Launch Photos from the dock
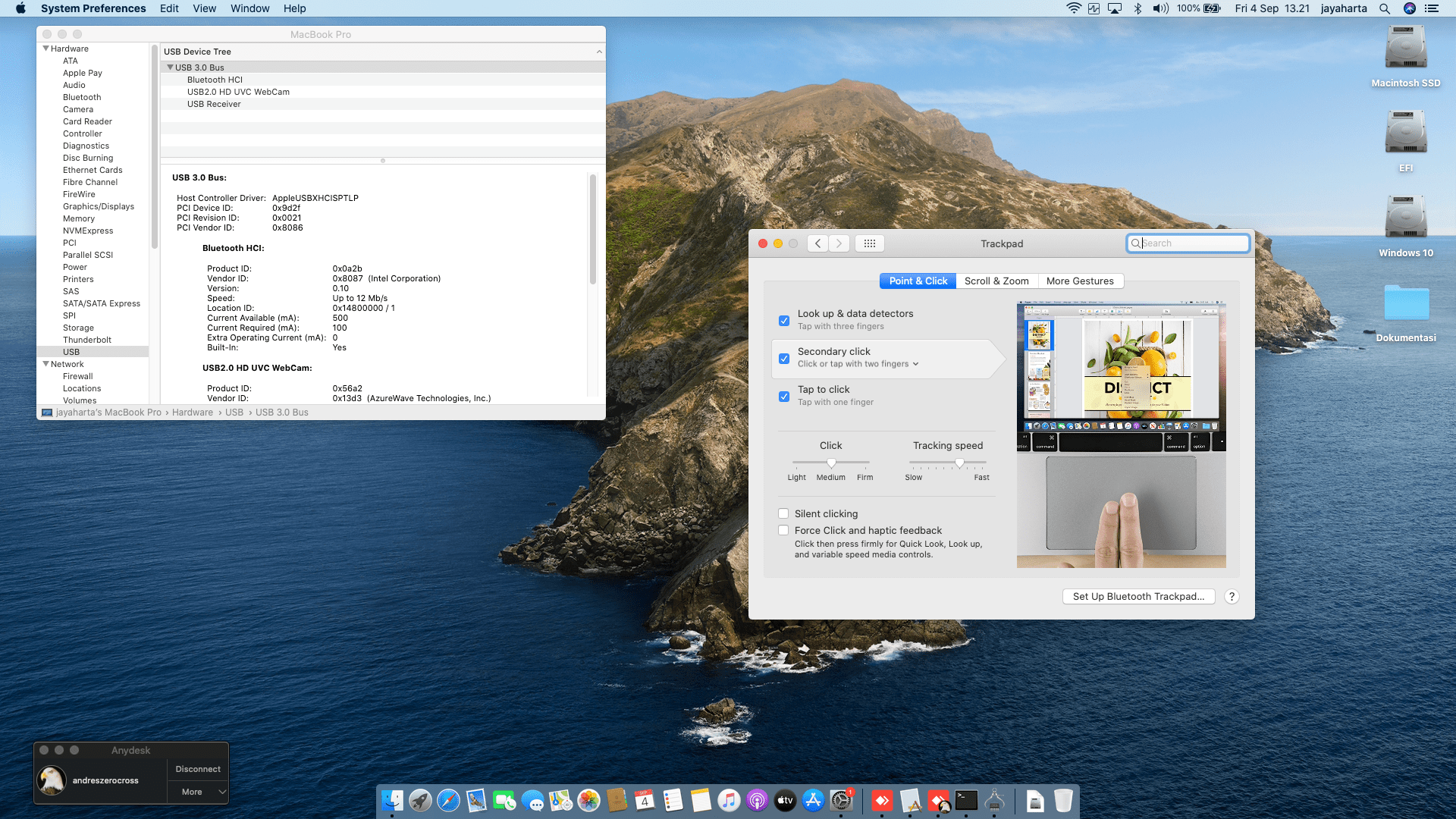The width and height of the screenshot is (1456, 819). [588, 800]
